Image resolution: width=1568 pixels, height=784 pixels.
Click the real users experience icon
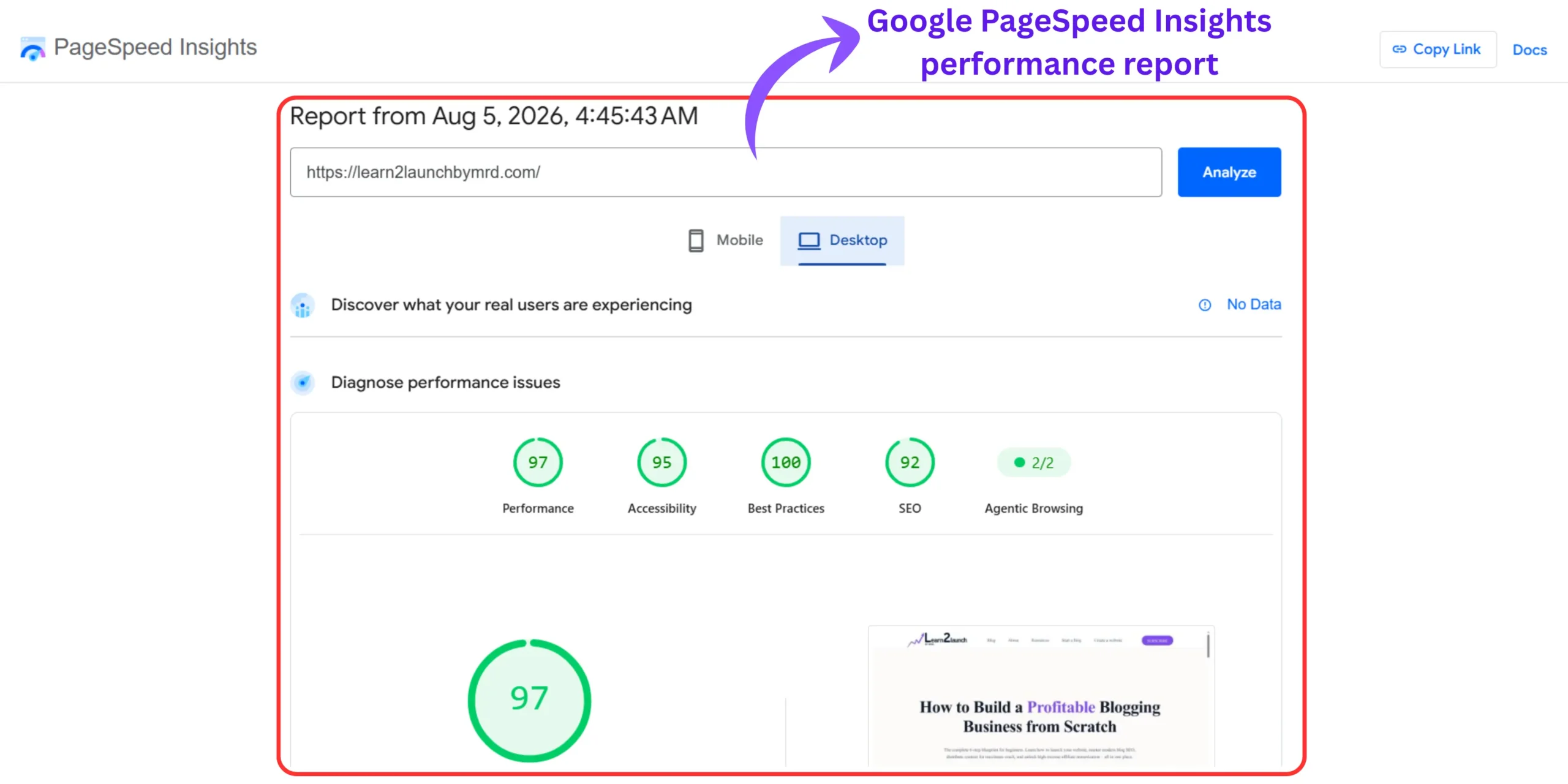tap(303, 305)
